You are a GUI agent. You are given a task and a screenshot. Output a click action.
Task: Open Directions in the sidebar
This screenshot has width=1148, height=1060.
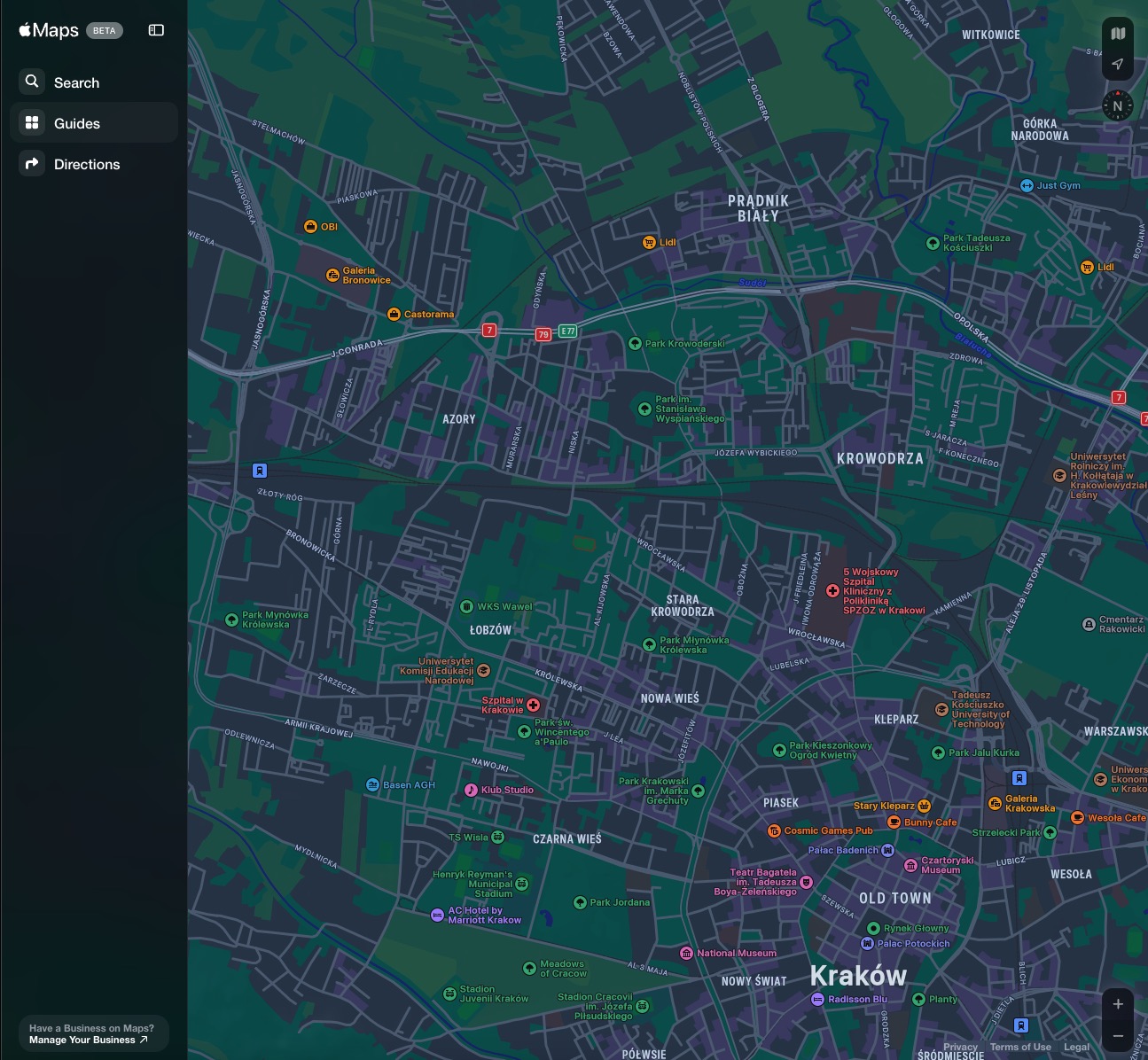click(94, 164)
